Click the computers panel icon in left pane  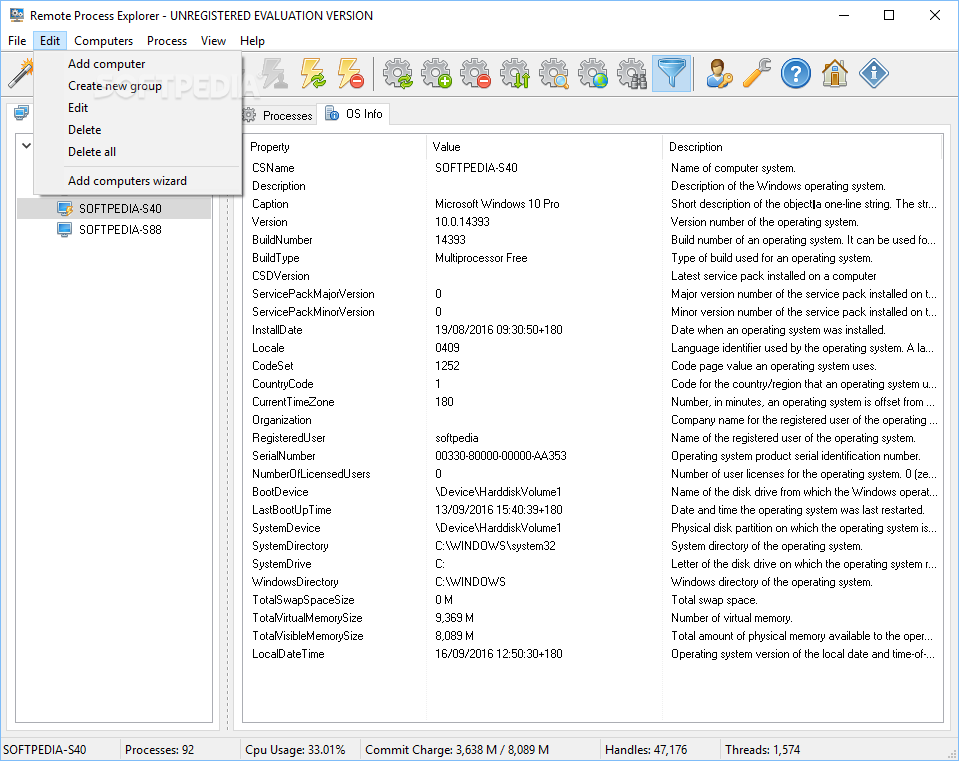21,113
